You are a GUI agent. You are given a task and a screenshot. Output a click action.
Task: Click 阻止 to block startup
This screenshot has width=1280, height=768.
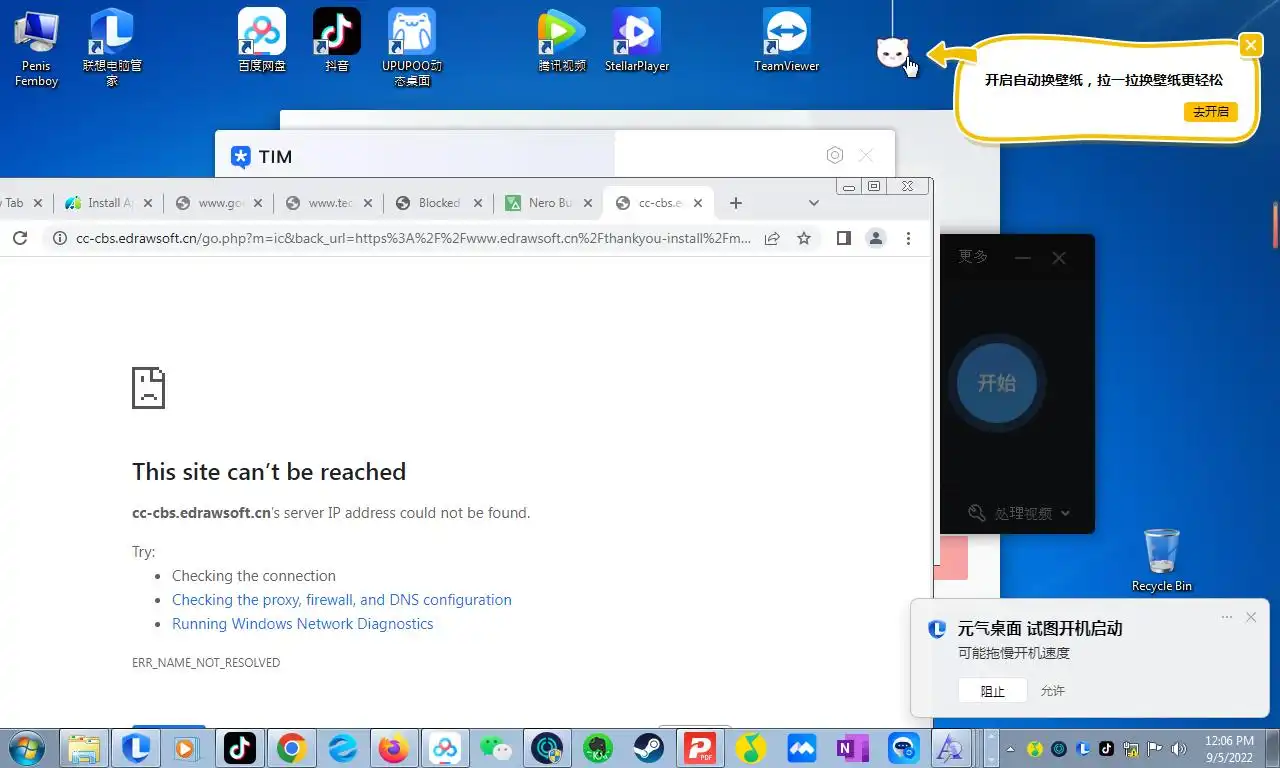pyautogui.click(x=992, y=690)
